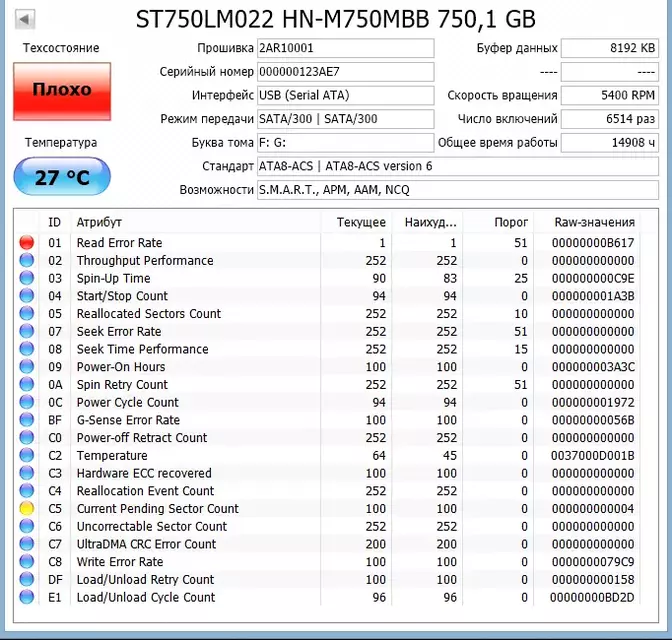This screenshot has height=640, width=672.
Task: Click the Серийный номер field
Action: pyautogui.click(x=345, y=72)
